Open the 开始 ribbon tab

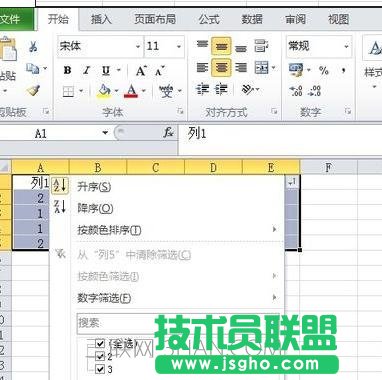point(58,19)
